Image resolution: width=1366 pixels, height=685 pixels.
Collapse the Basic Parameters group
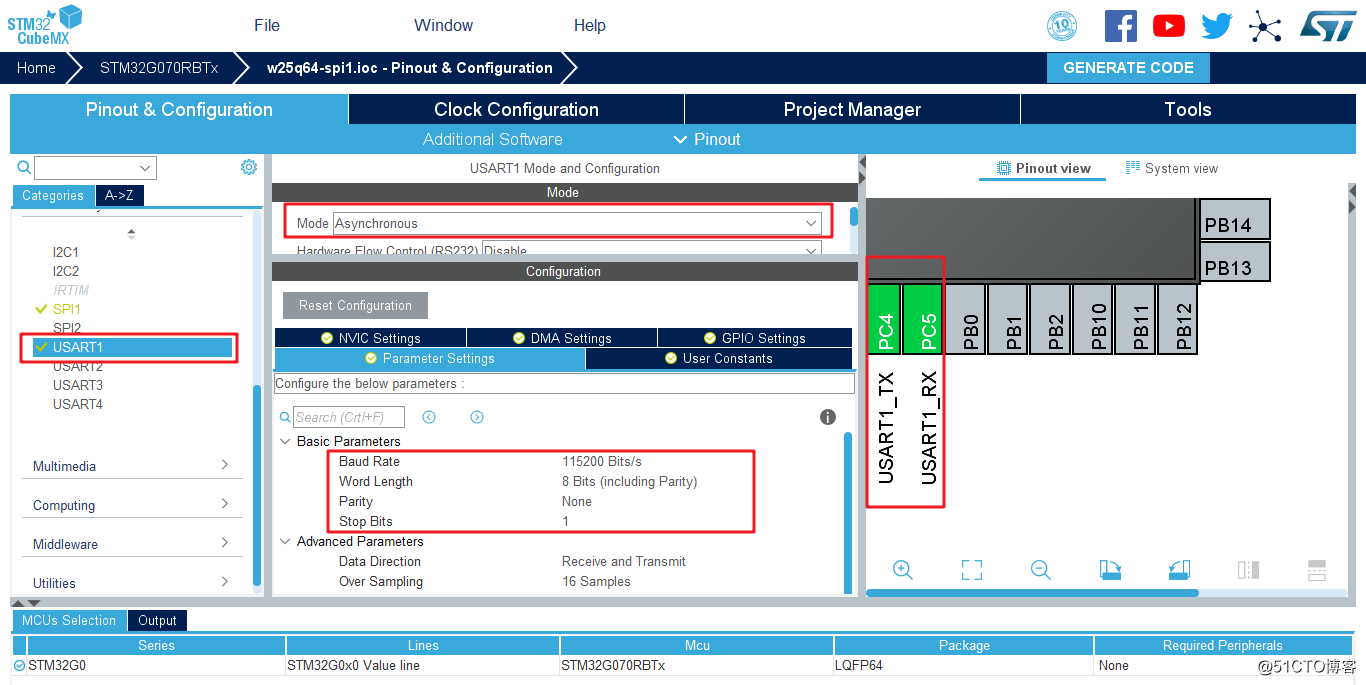point(285,441)
